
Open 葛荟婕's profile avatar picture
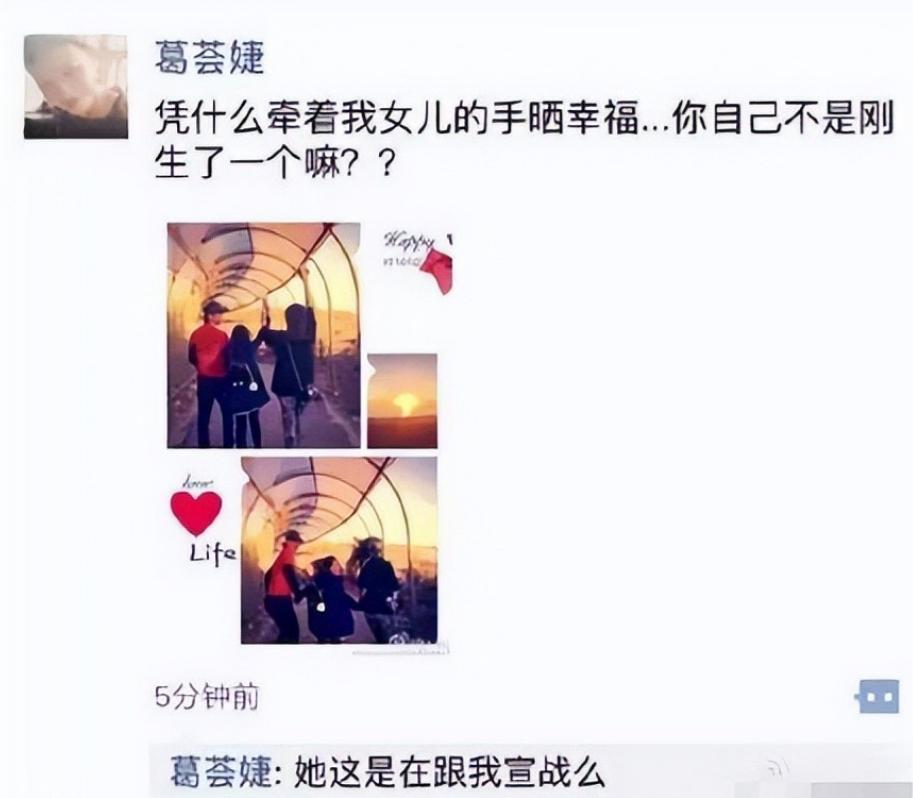coord(76,86)
